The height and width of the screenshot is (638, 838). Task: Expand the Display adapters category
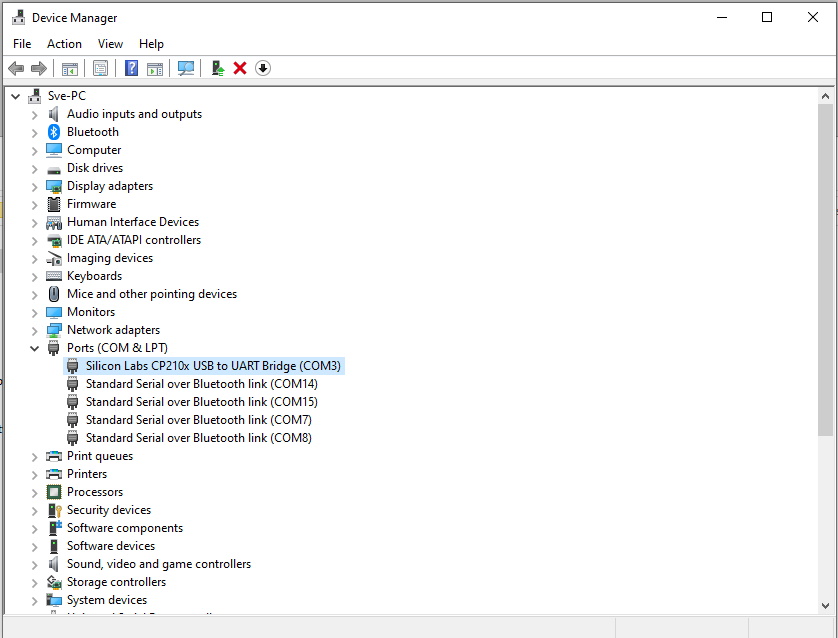[35, 186]
